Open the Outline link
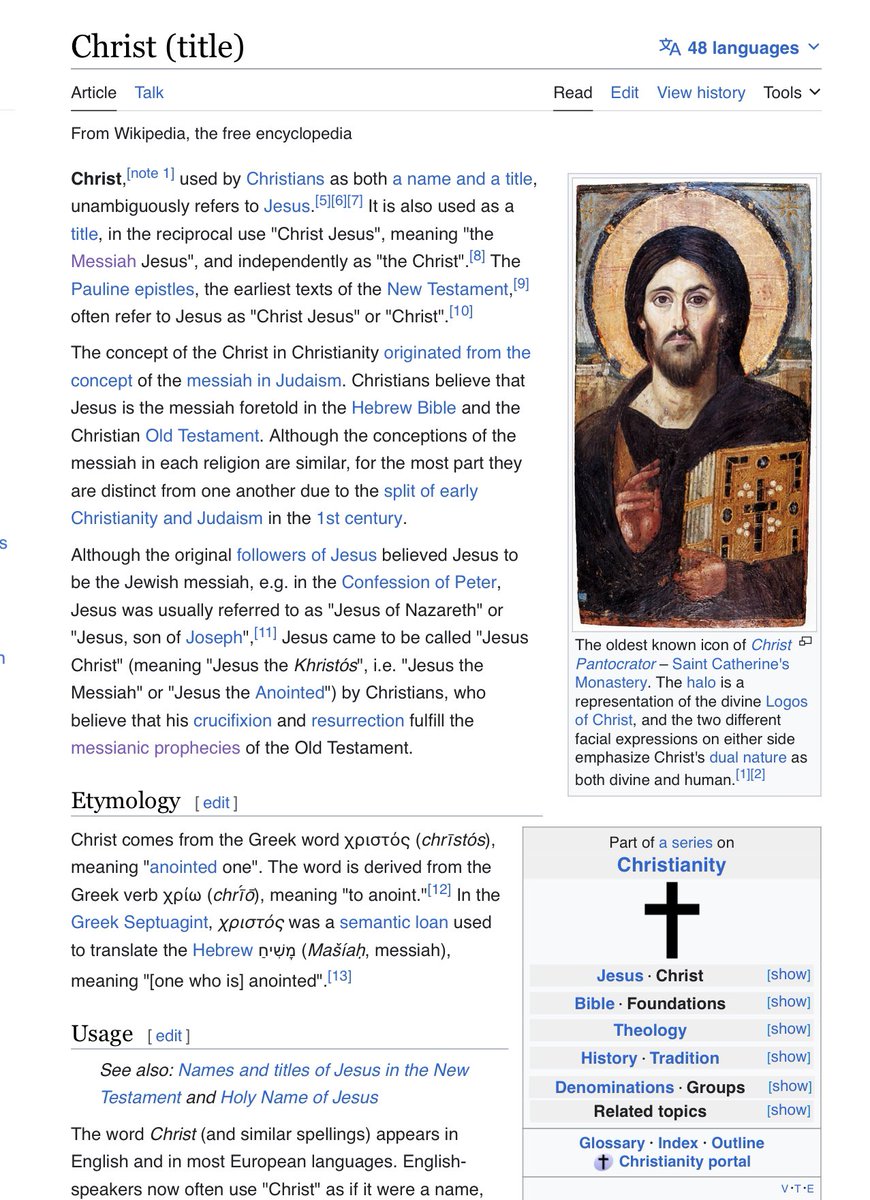The width and height of the screenshot is (870, 1200). (737, 1142)
